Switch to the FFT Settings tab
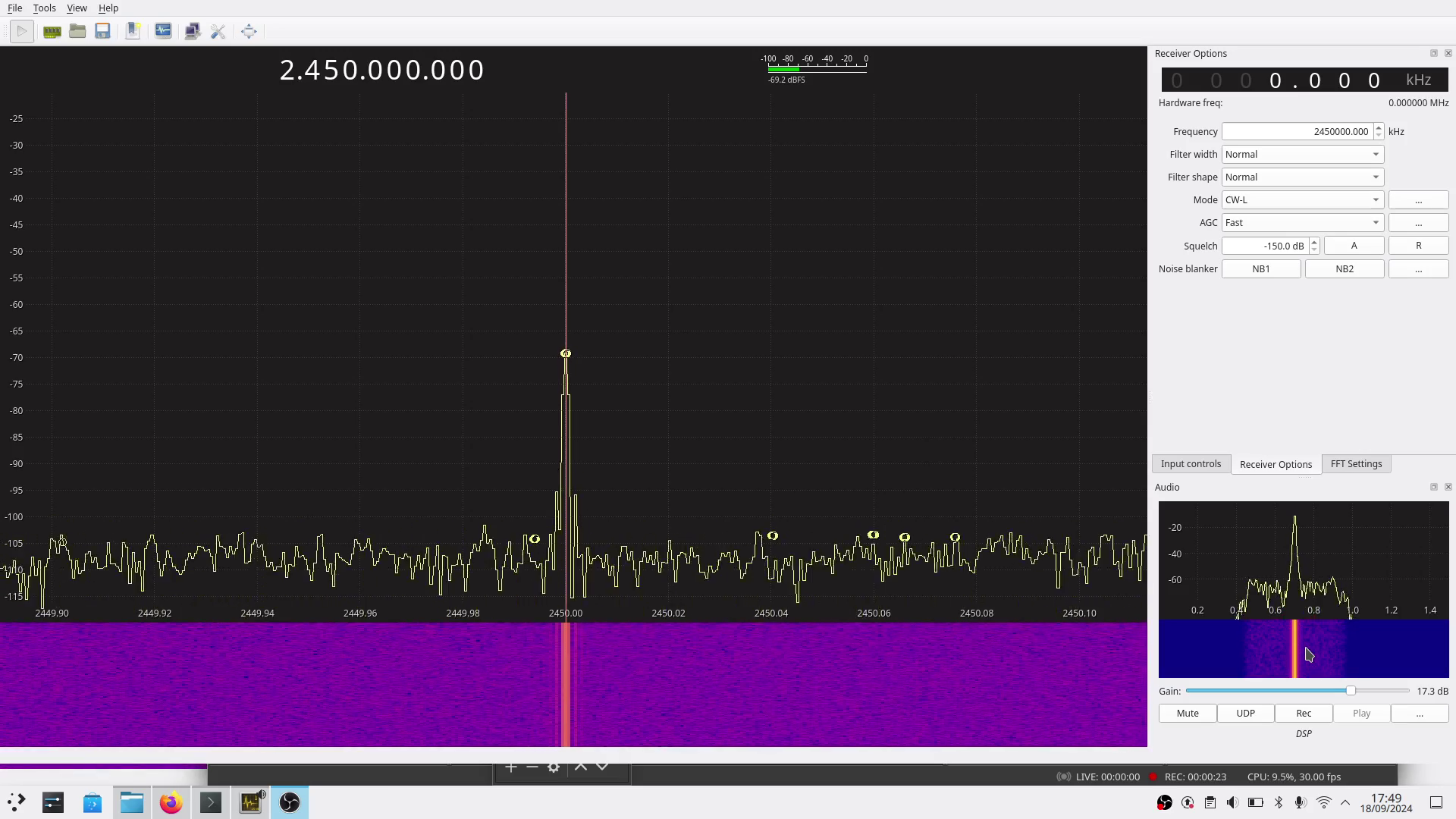Viewport: 1456px width, 819px height. click(1356, 464)
